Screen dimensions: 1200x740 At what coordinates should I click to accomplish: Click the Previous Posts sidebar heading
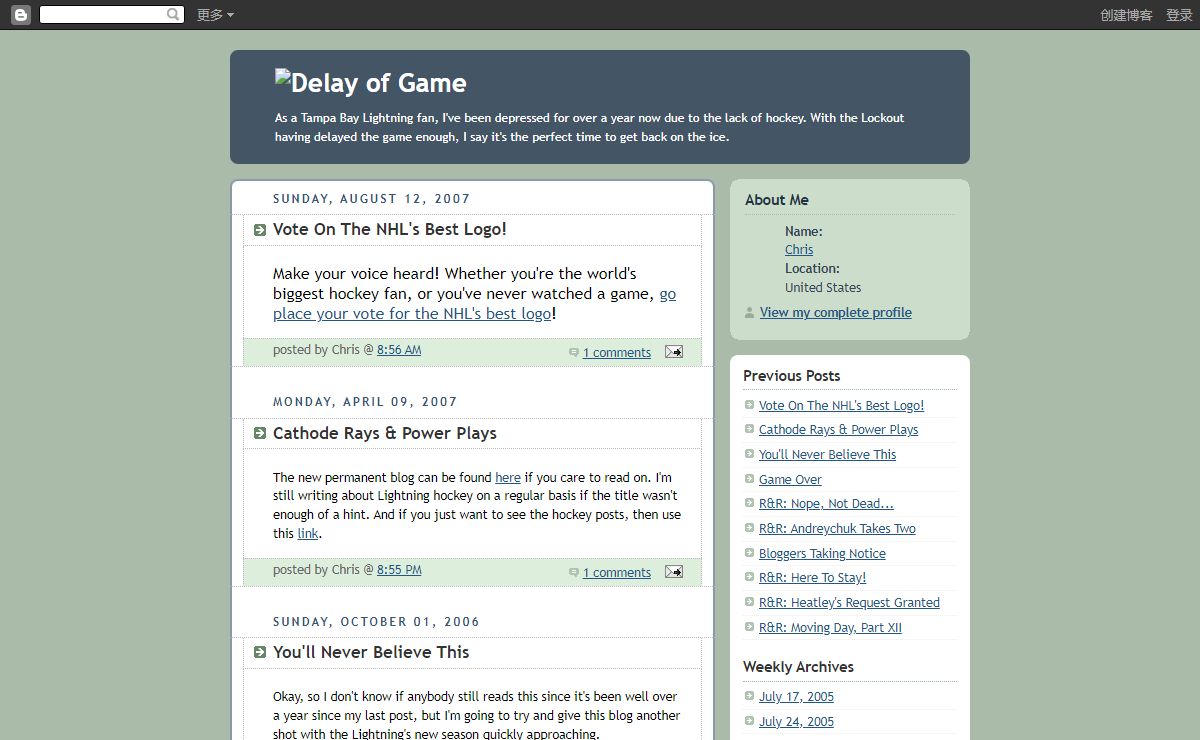click(792, 376)
